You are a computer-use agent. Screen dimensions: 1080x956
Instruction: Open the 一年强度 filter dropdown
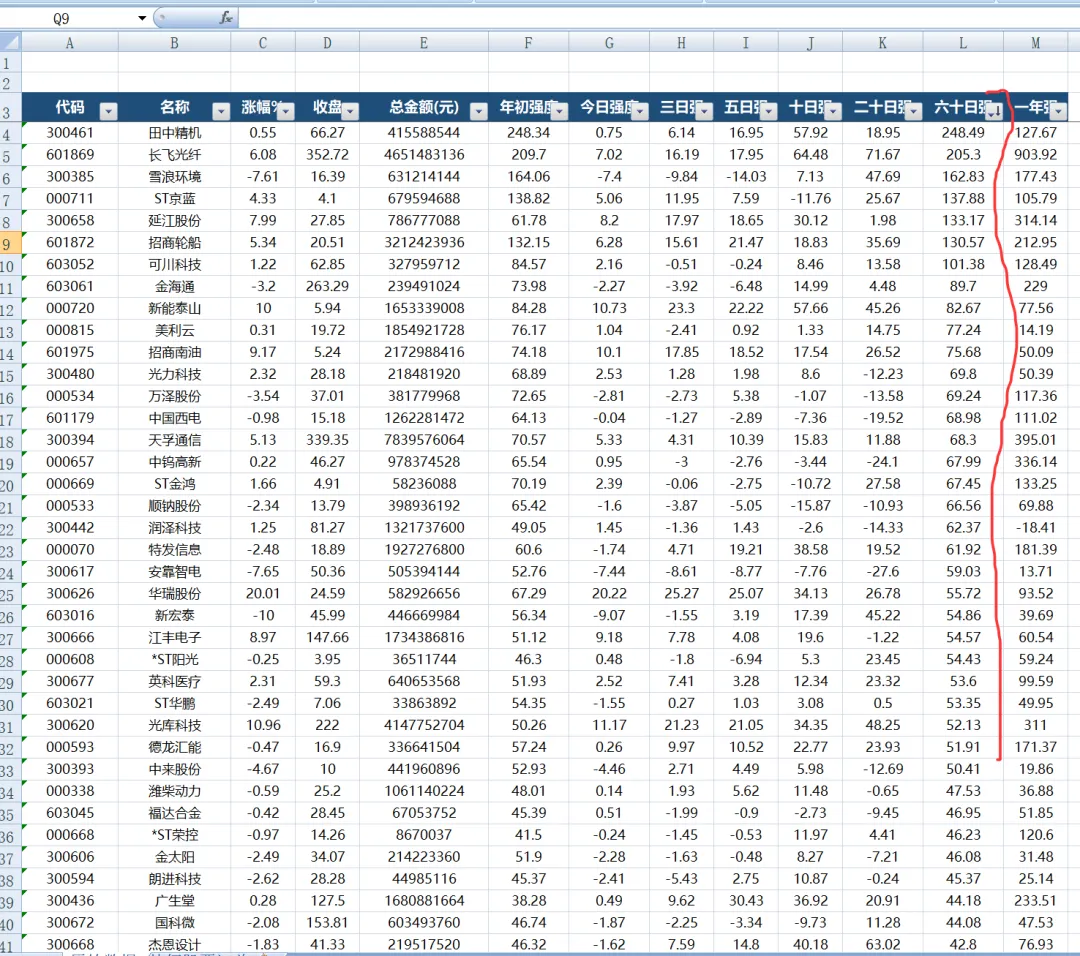coord(1059,111)
